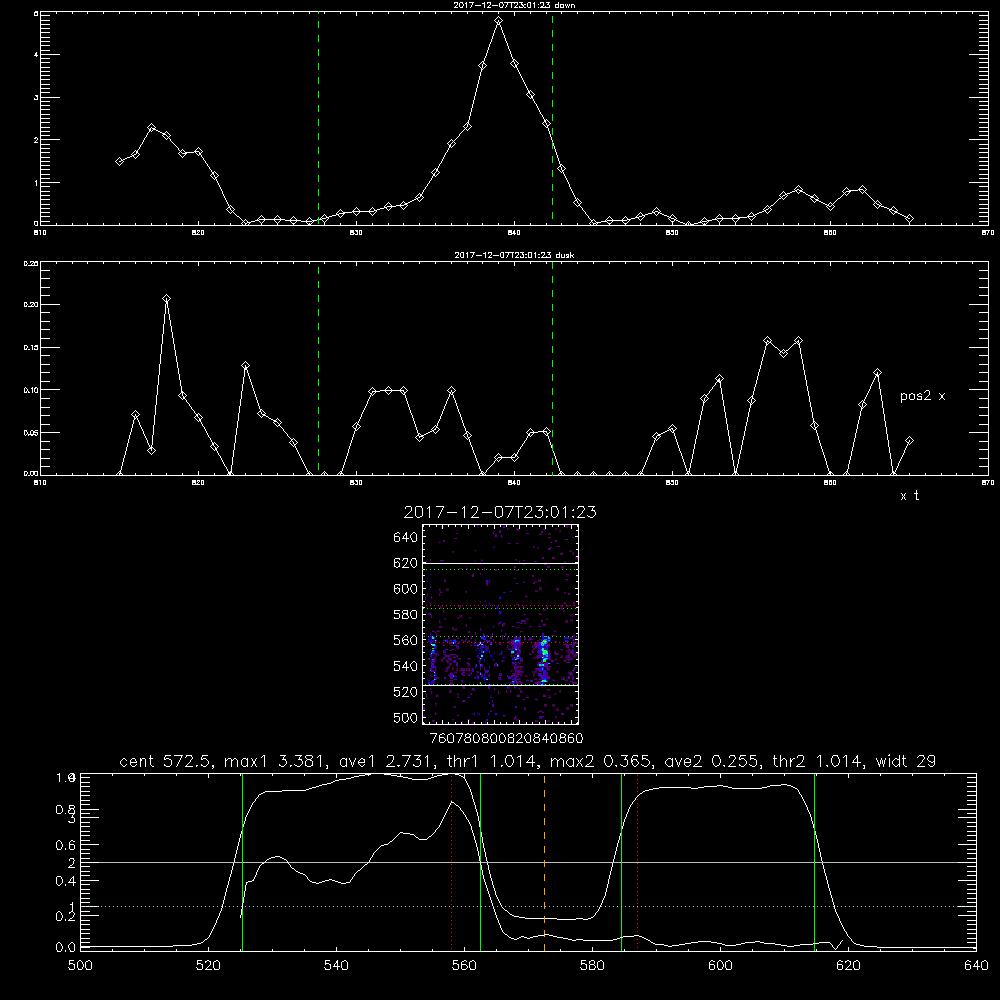Click the '540' y-axis label of spectrogram
Screen dimensions: 1000x1000
point(406,666)
